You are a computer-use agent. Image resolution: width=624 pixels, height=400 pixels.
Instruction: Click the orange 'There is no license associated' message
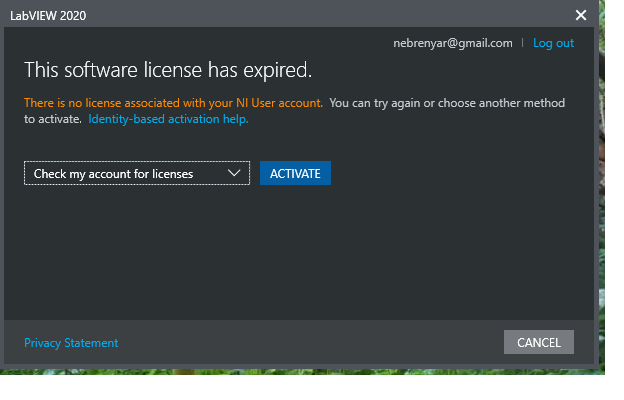pyautogui.click(x=174, y=103)
